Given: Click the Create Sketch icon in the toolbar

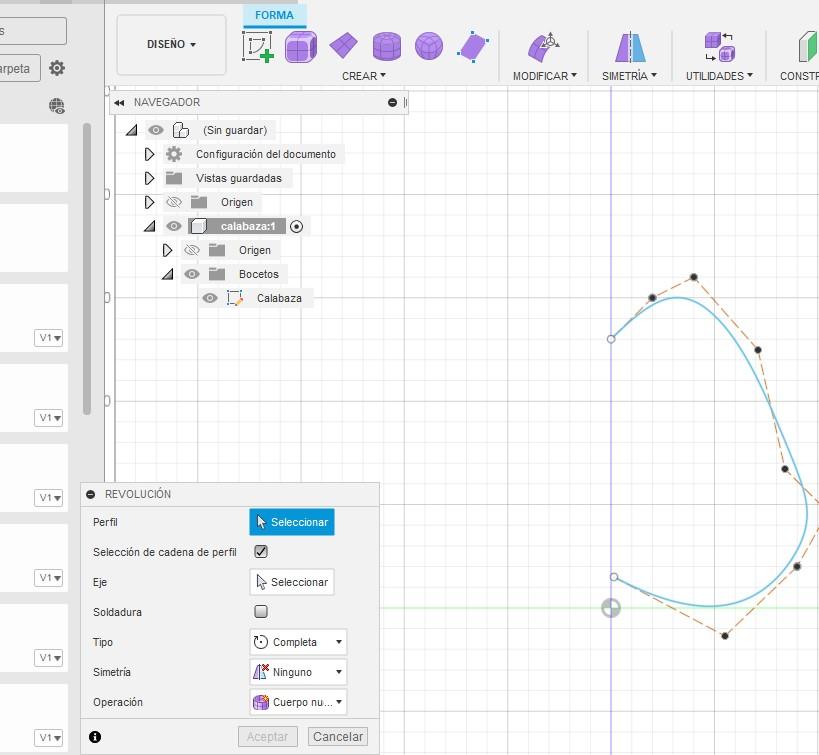Looking at the screenshot, I should click(x=258, y=47).
